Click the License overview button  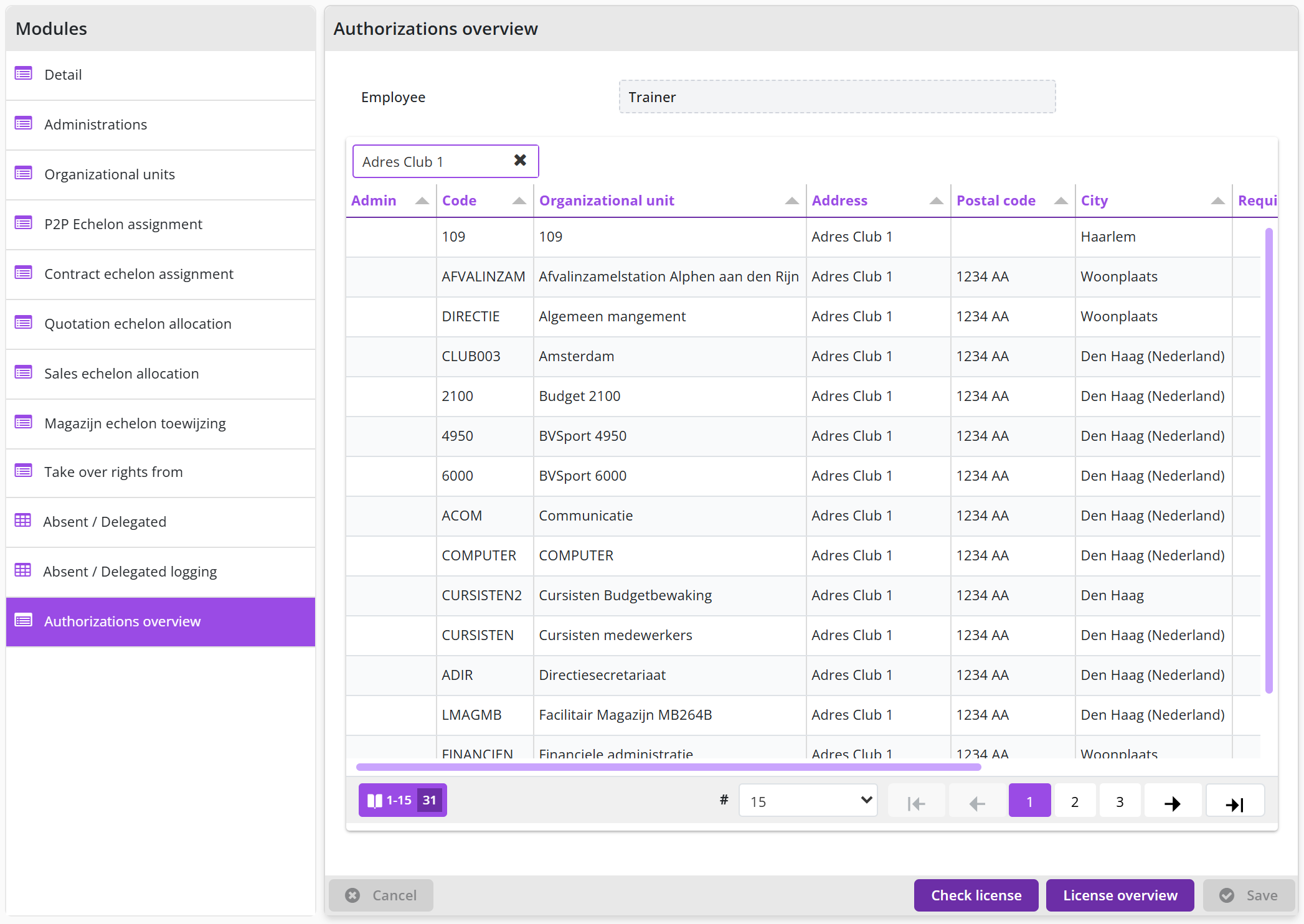click(x=1120, y=895)
